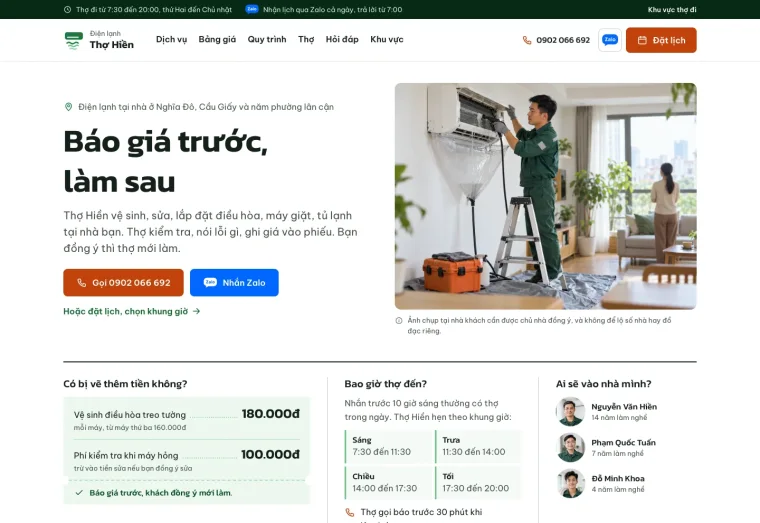Image resolution: width=760 pixels, height=523 pixels.
Task: Click mỗi máy, từ máy thứ ba 160.000đ
Action: (x=130, y=428)
